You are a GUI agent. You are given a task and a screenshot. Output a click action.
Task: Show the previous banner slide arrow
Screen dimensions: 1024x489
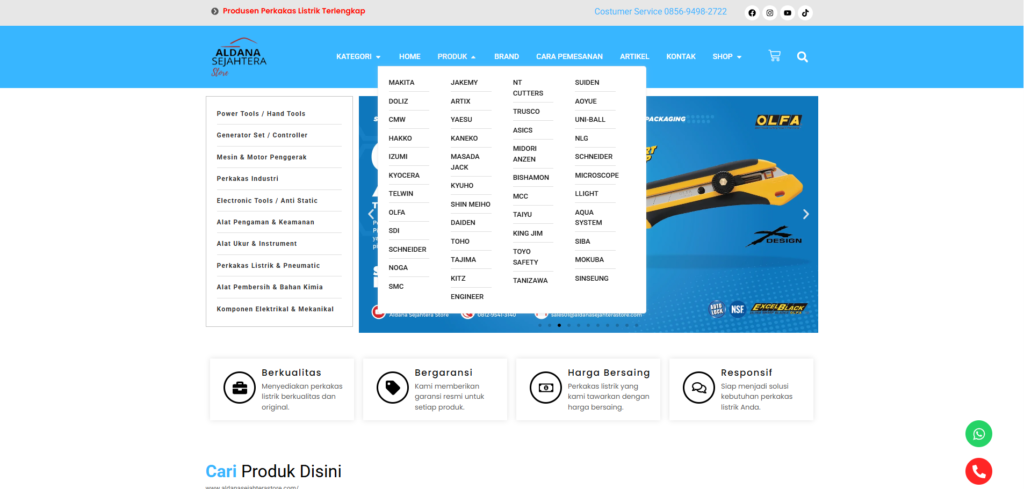(x=370, y=214)
